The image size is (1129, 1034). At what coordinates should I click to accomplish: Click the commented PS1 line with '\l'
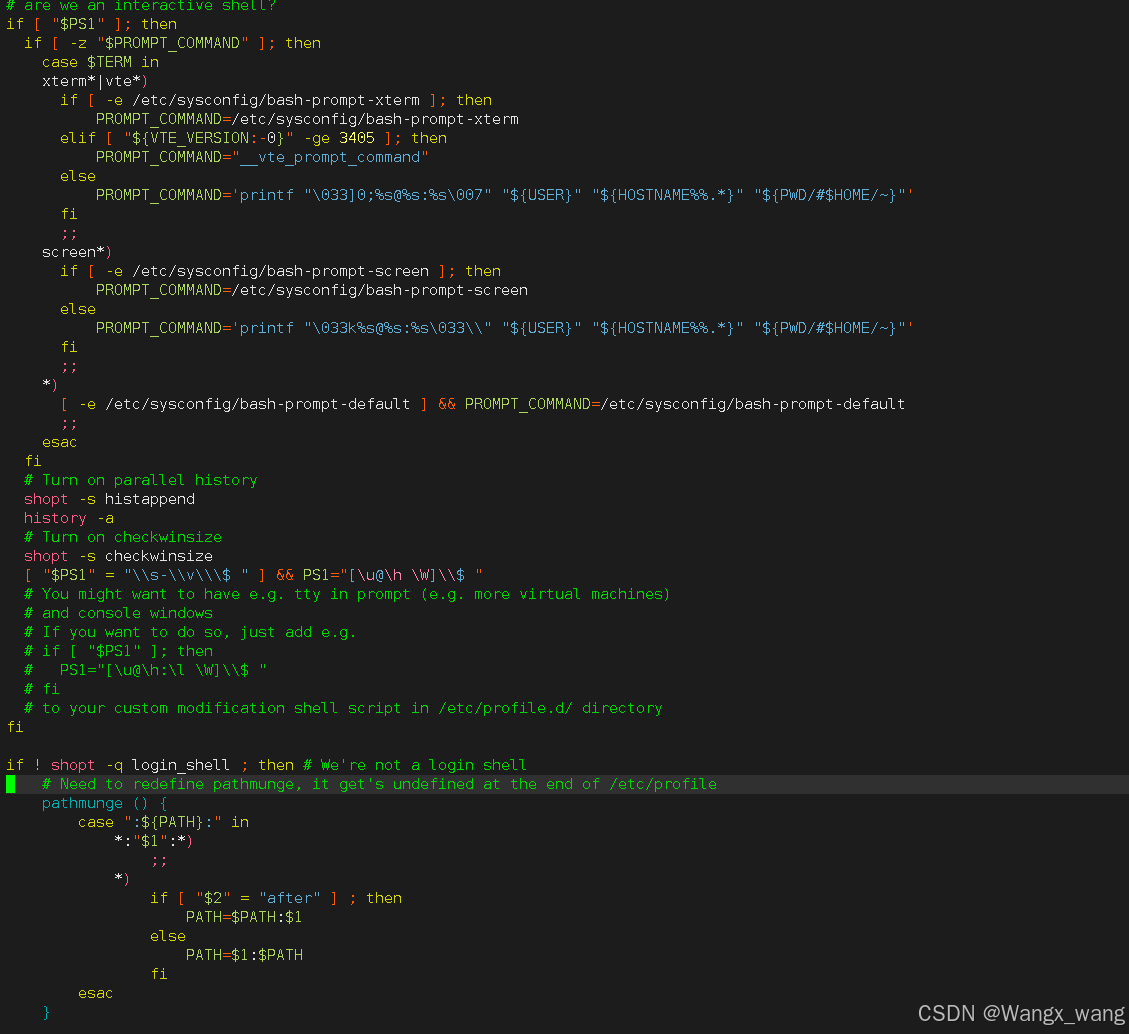145,670
